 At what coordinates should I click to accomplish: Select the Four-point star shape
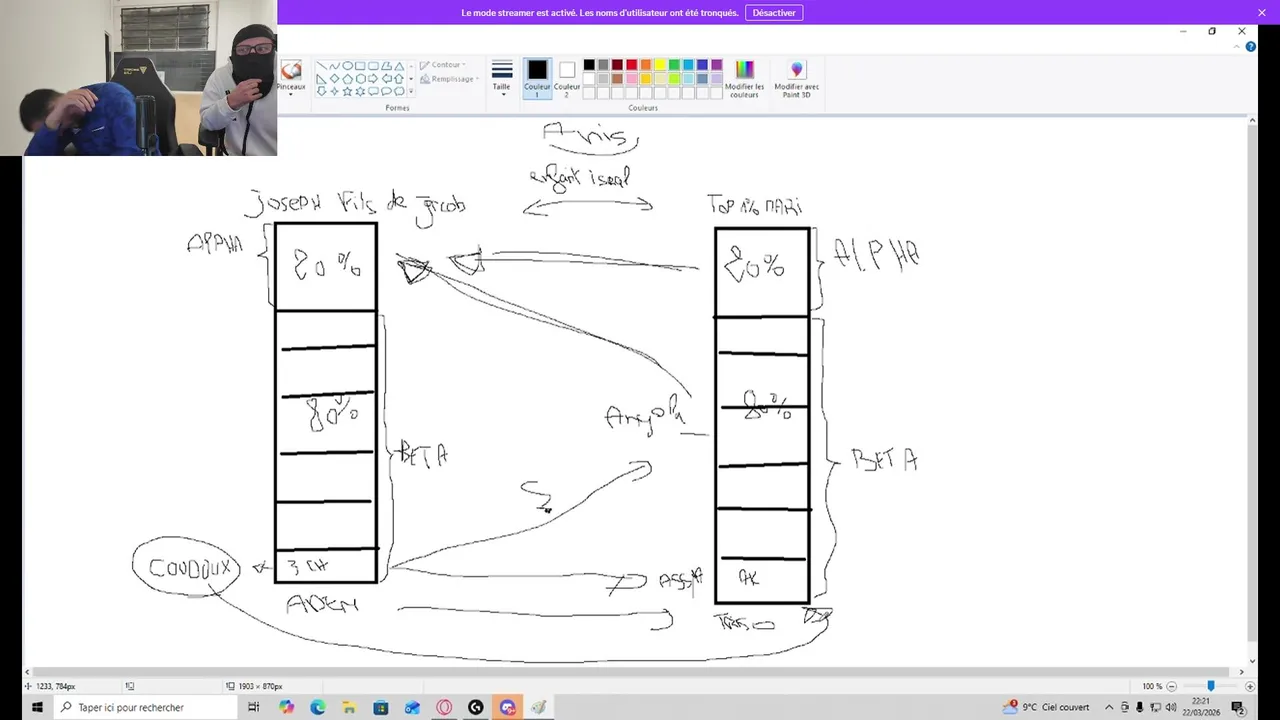point(334,91)
